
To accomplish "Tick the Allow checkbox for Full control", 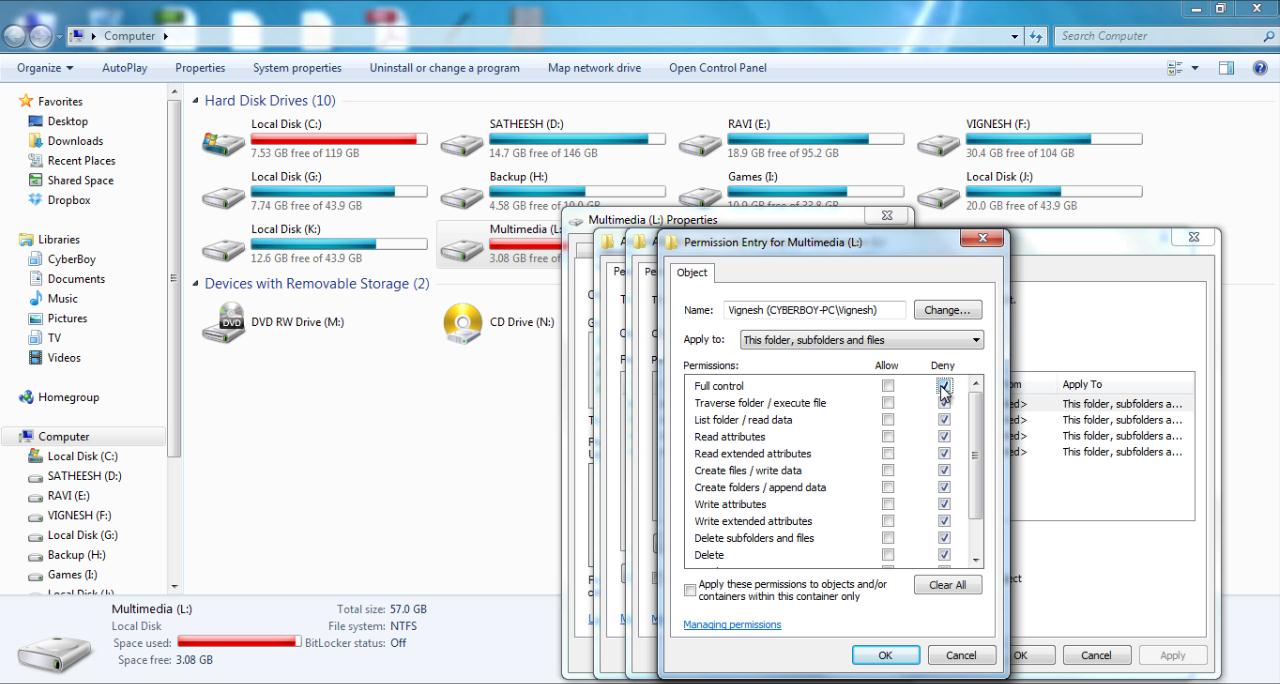I will 888,386.
